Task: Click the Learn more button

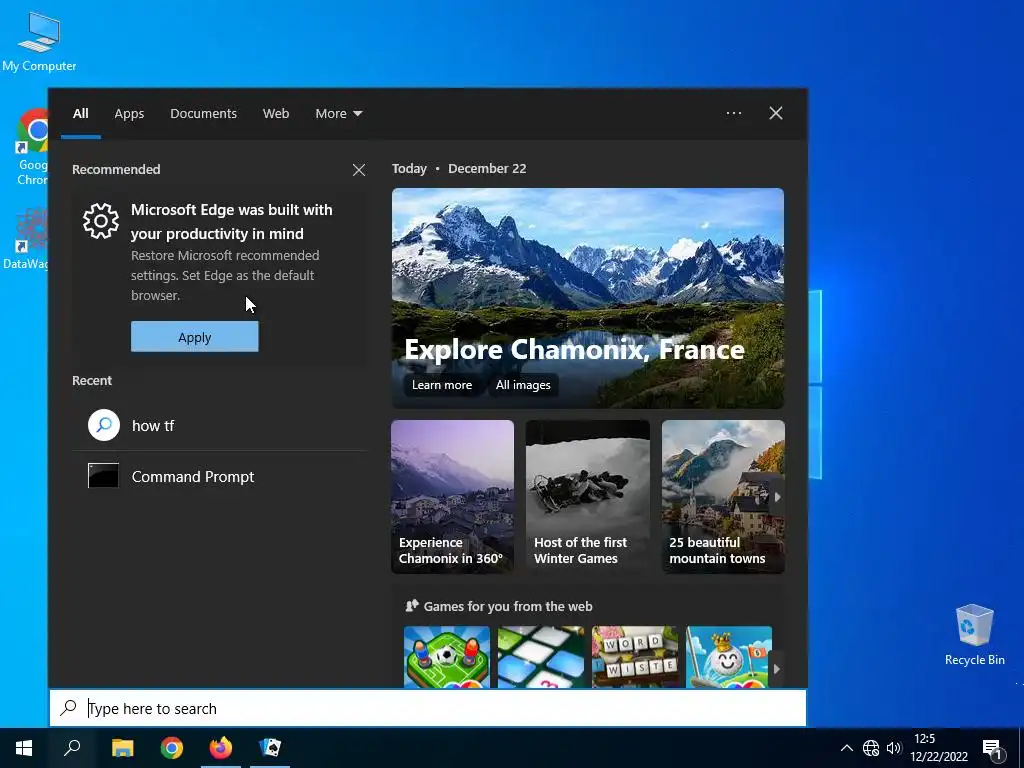Action: point(441,385)
